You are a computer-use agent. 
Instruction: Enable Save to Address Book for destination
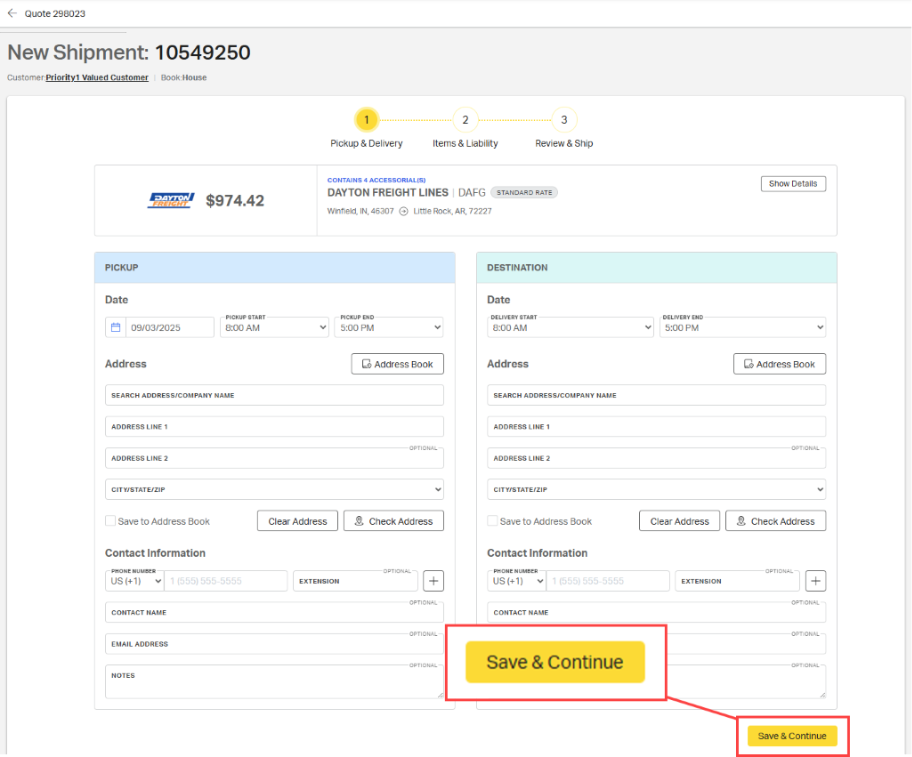492,521
